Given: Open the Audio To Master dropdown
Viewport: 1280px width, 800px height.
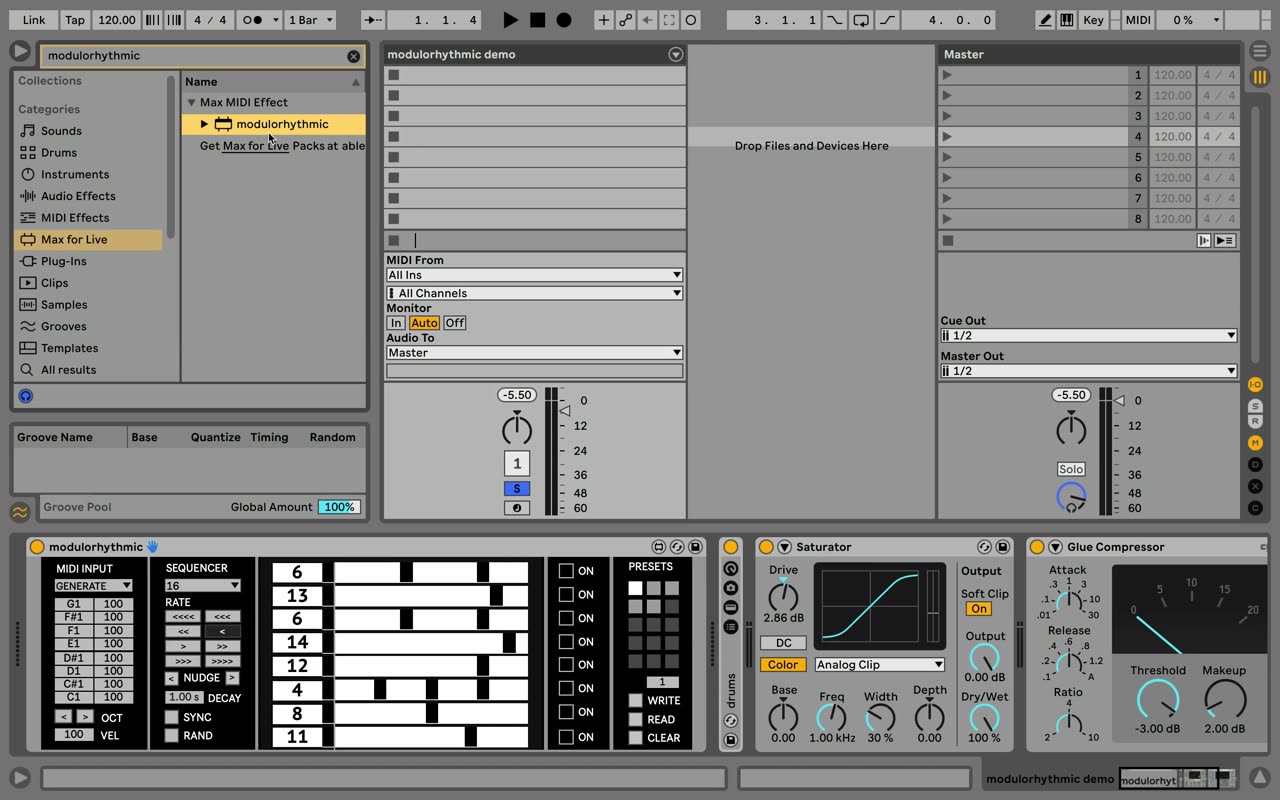Looking at the screenshot, I should click(535, 353).
